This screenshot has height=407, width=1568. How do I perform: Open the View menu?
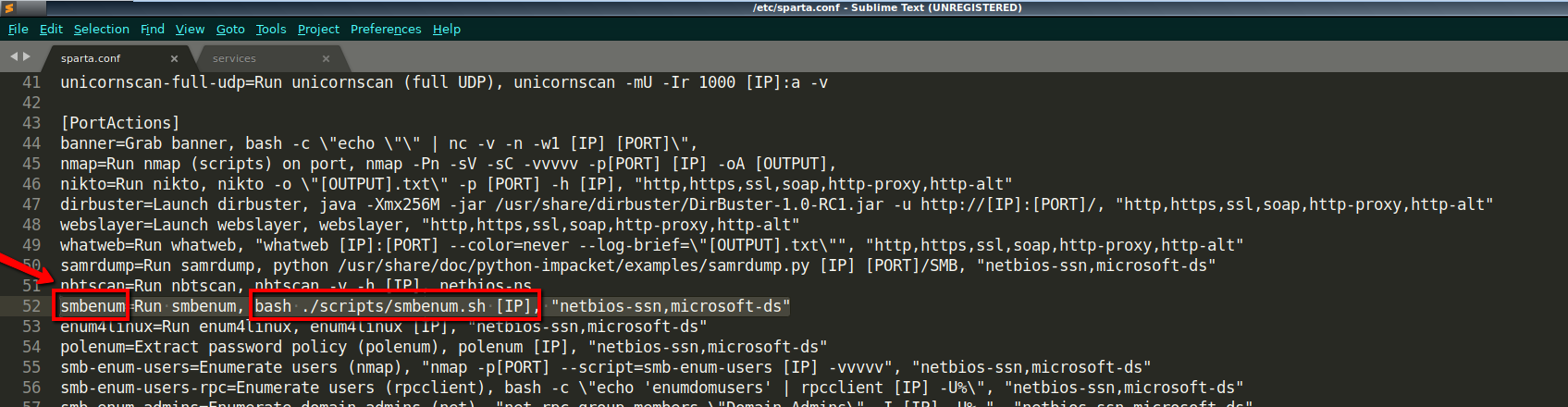(190, 29)
